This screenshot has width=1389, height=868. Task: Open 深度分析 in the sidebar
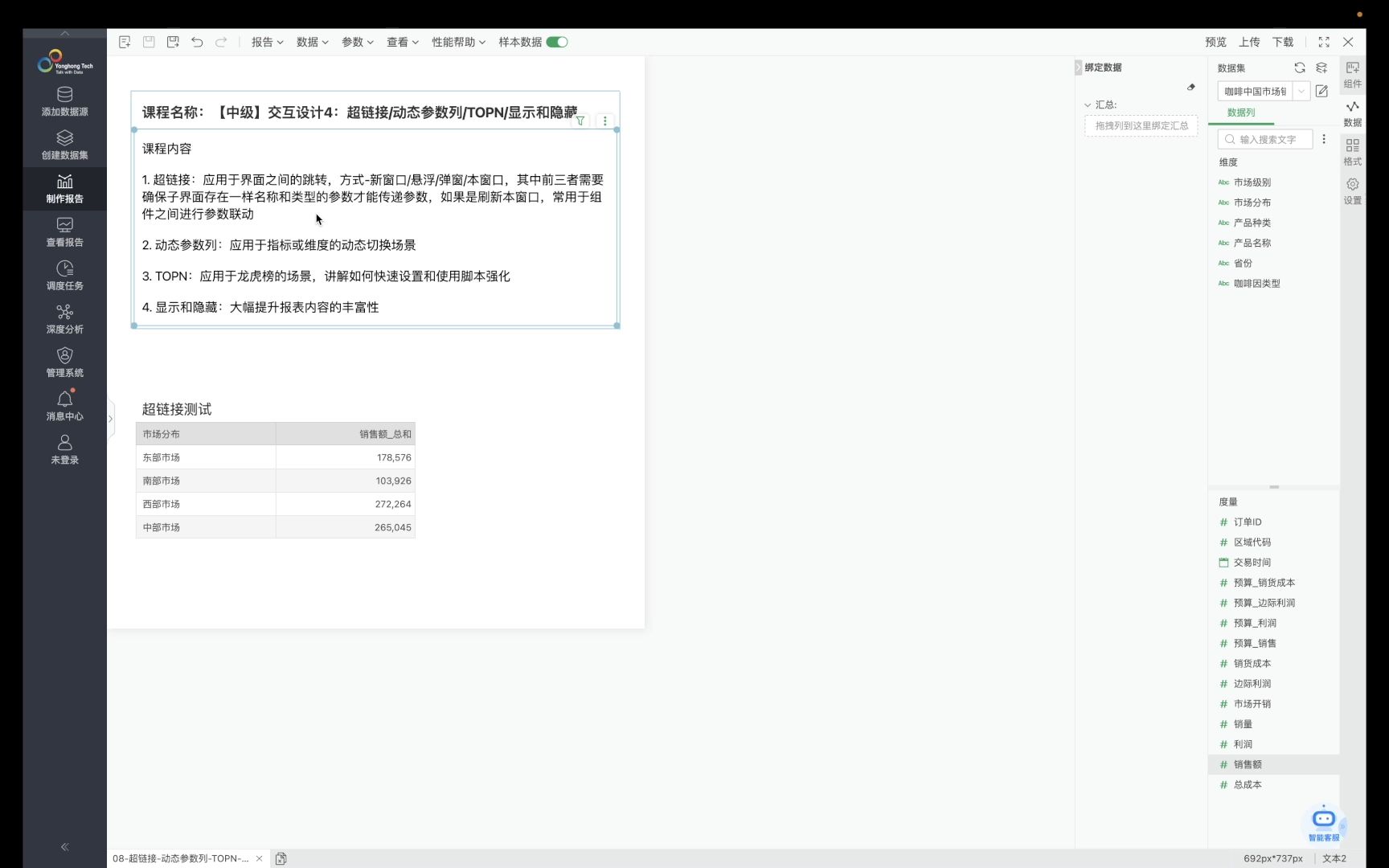click(x=64, y=318)
